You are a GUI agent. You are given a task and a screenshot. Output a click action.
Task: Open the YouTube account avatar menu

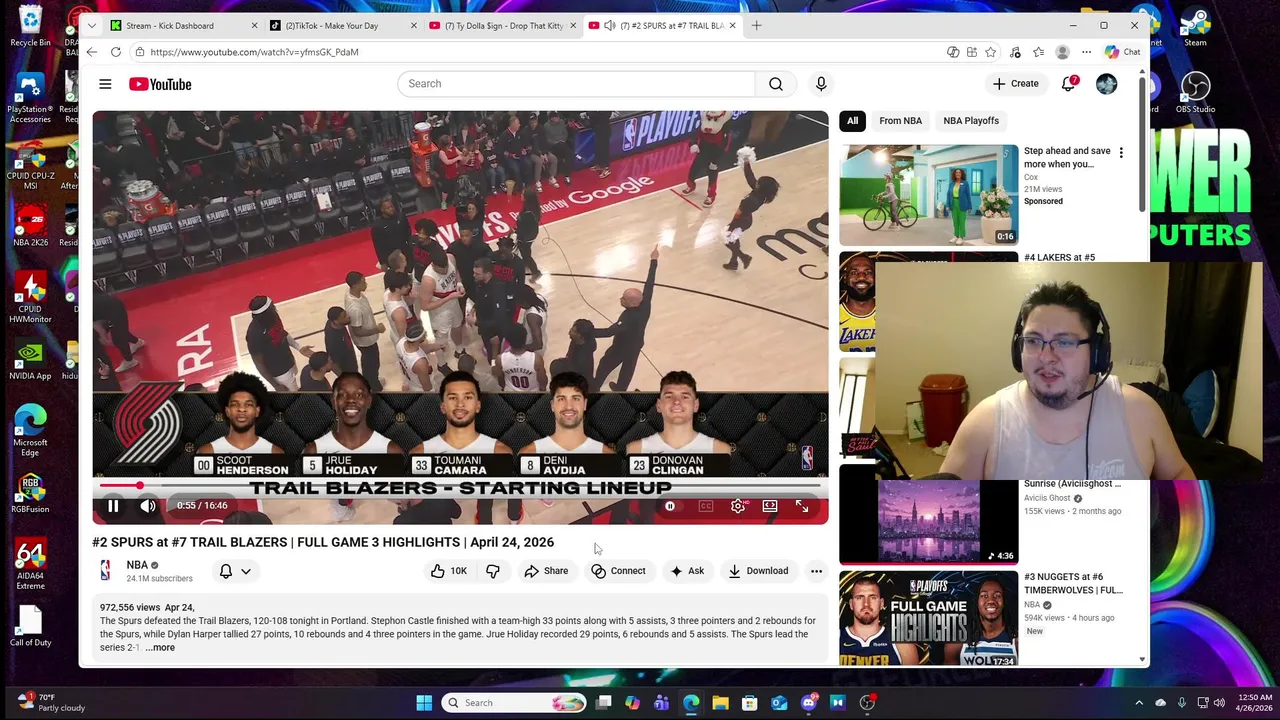coord(1106,84)
